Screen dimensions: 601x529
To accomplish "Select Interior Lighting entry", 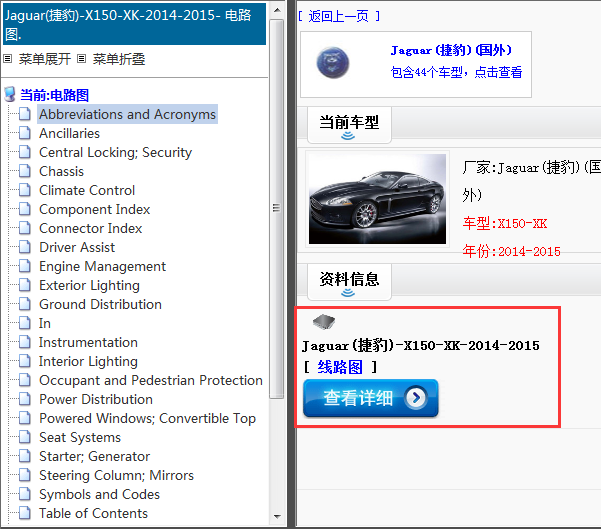I will (88, 361).
